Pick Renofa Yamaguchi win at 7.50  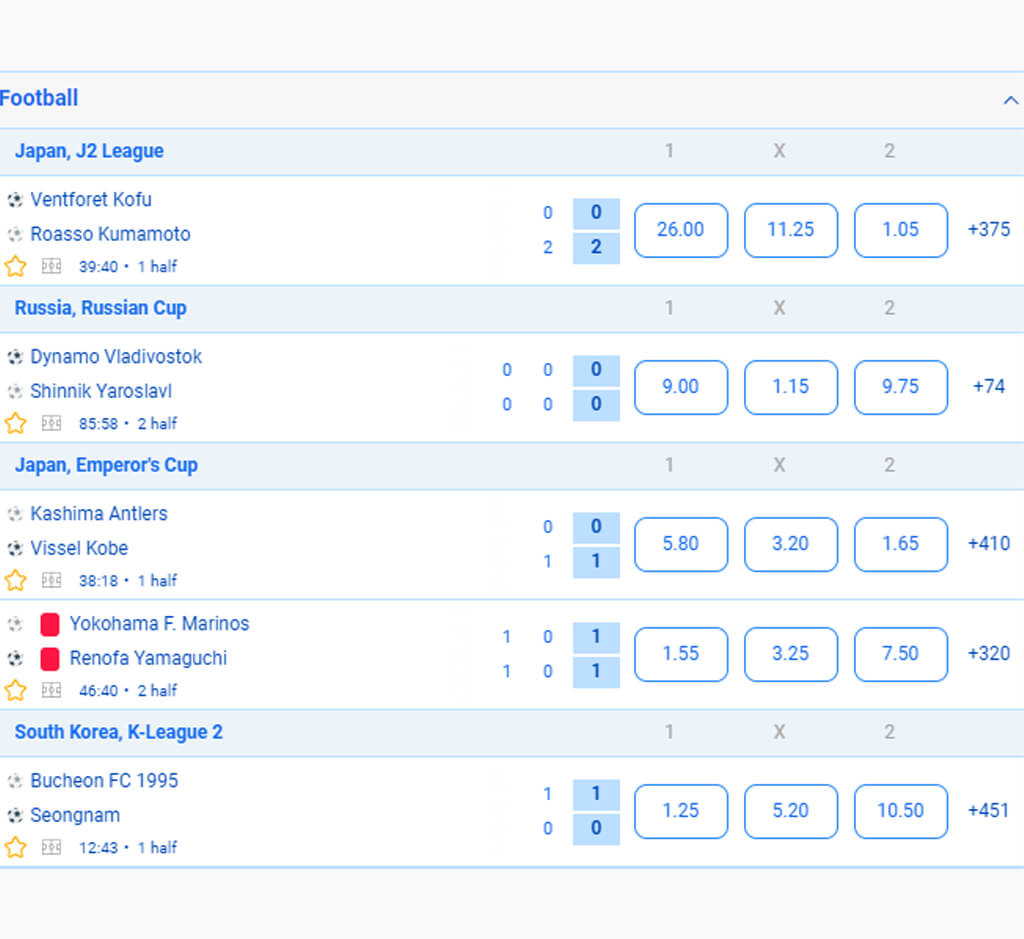(901, 654)
